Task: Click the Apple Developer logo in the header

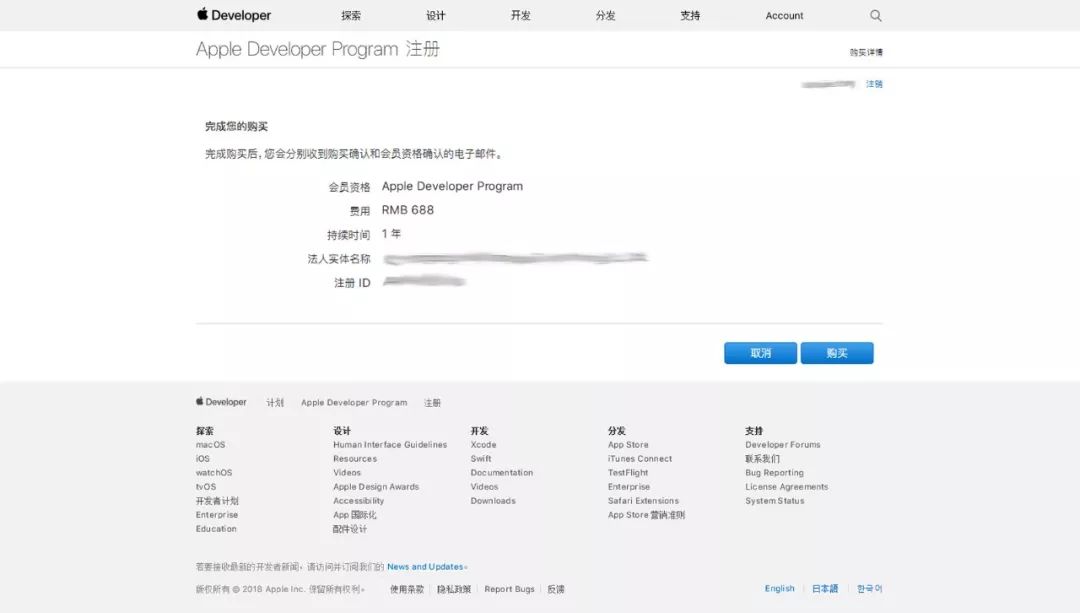Action: 232,15
